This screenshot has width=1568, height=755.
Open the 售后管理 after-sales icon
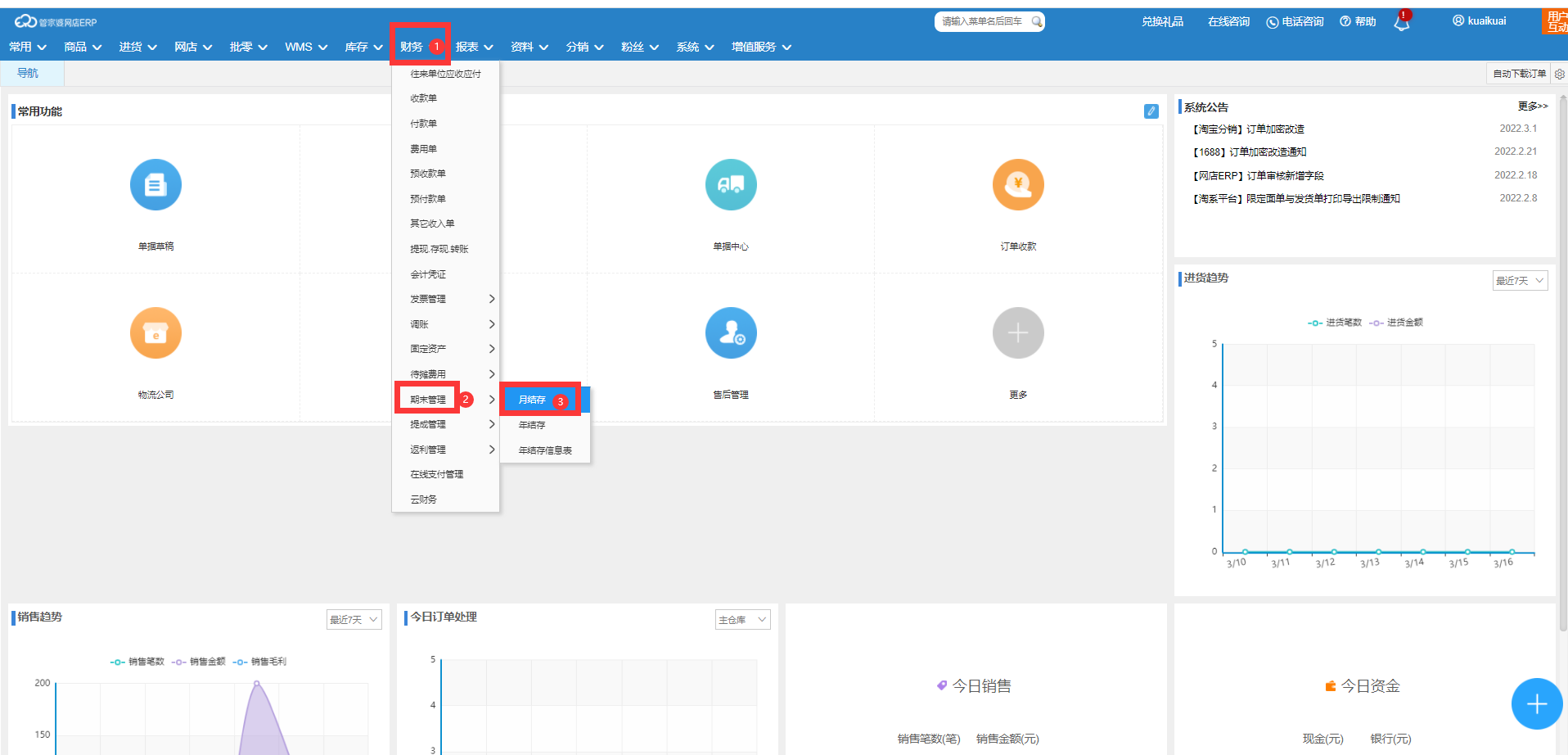(731, 333)
